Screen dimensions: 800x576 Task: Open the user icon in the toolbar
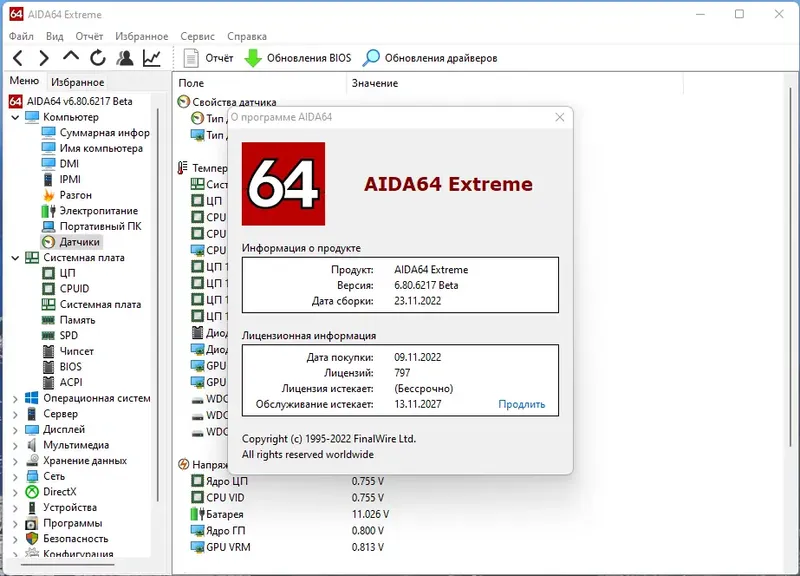coord(124,58)
